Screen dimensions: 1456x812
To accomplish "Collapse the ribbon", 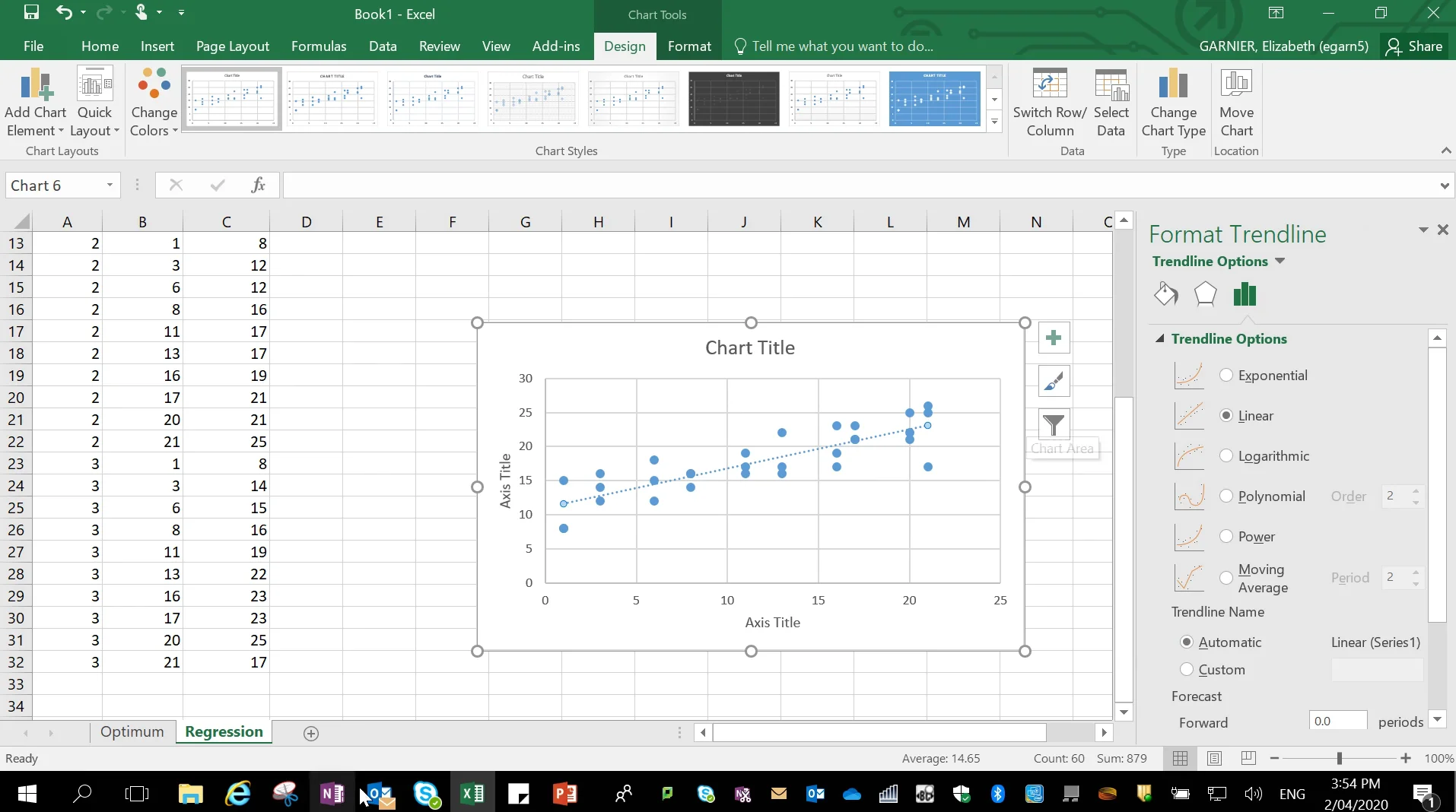I will [x=1446, y=151].
